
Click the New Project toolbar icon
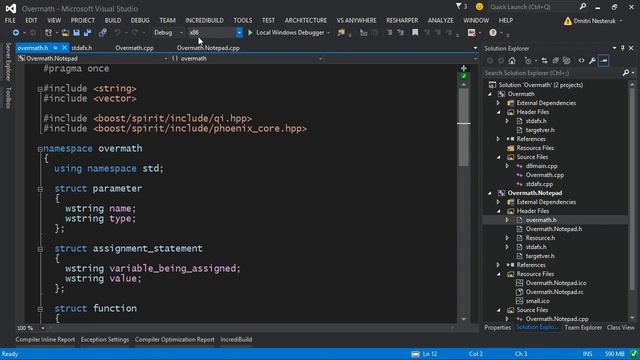tap(49, 33)
